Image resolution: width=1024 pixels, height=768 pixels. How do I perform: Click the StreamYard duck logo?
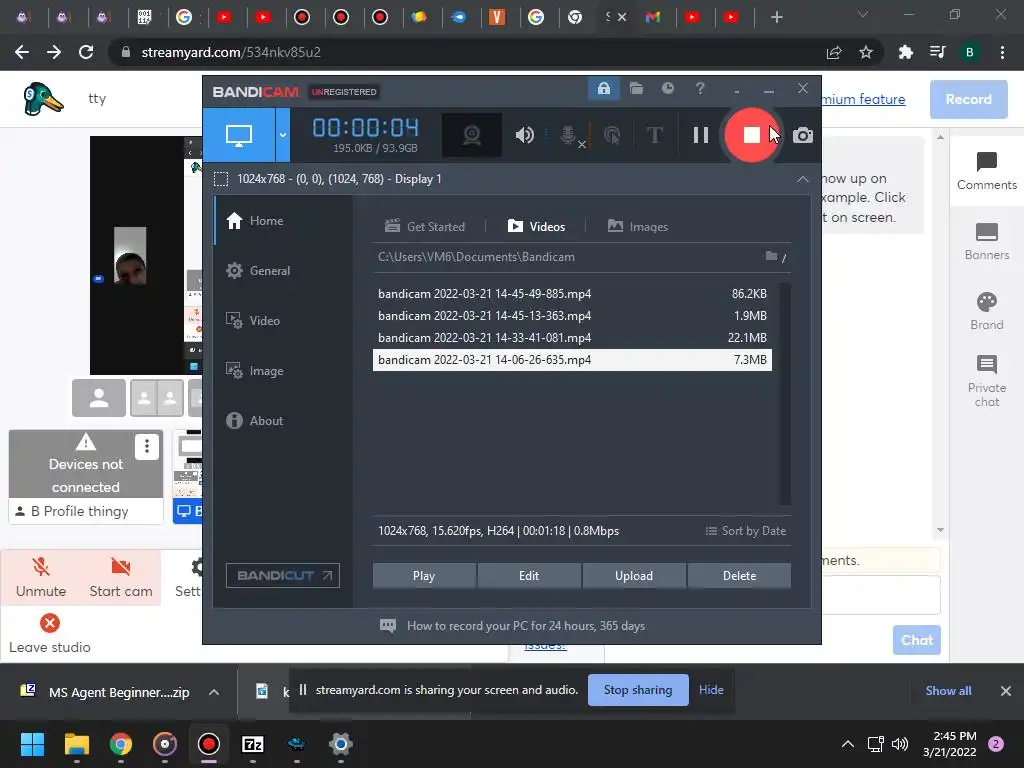(x=43, y=99)
